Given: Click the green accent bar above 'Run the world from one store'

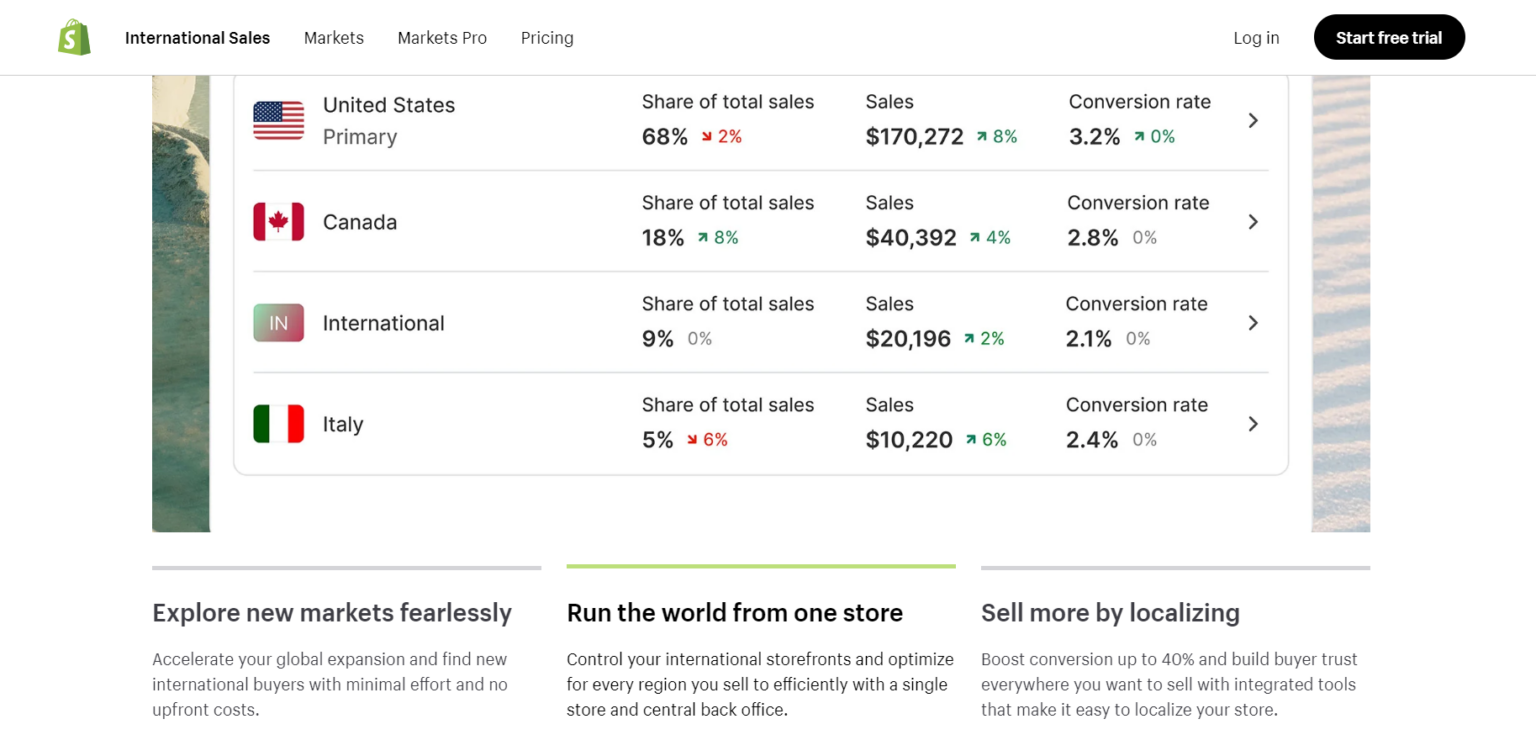Looking at the screenshot, I should point(761,564).
